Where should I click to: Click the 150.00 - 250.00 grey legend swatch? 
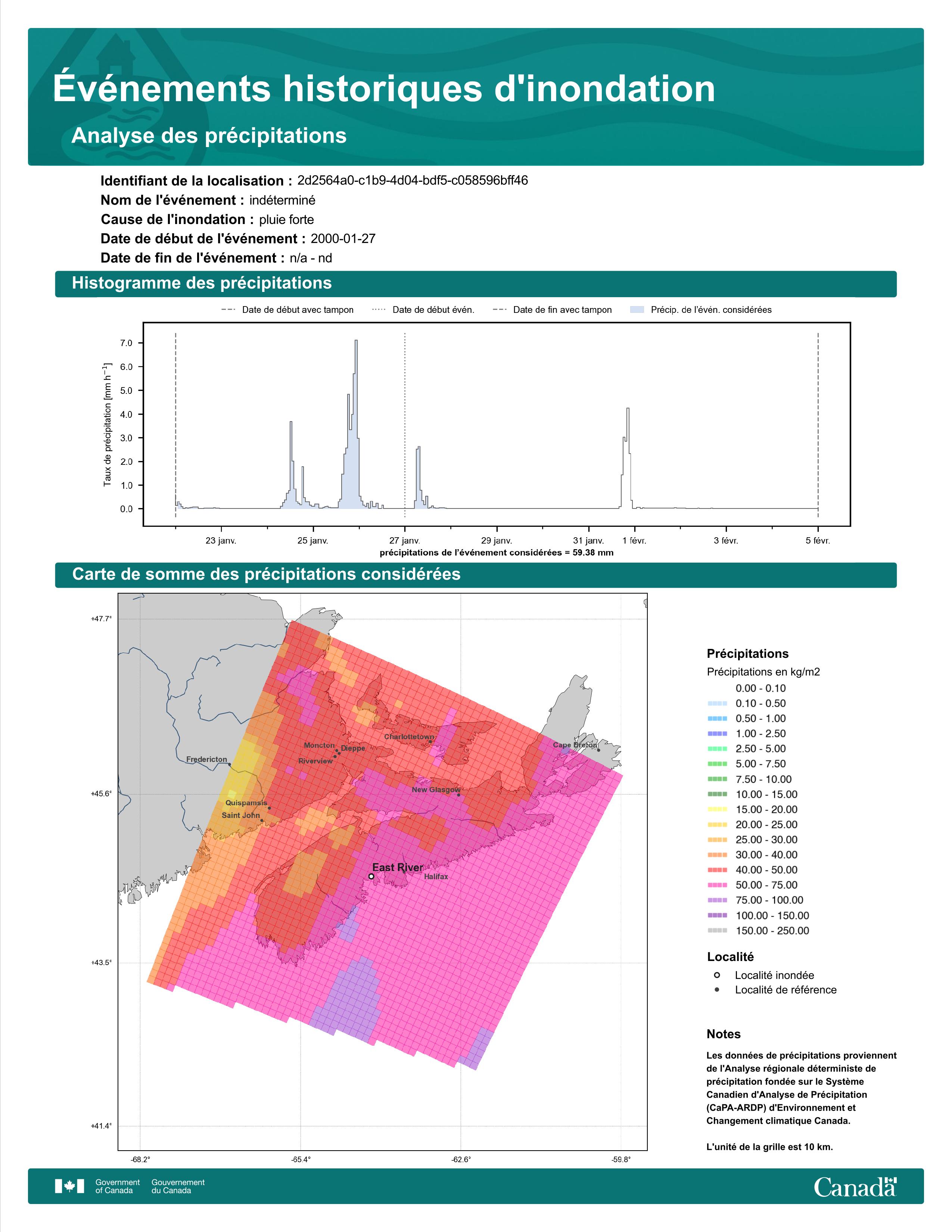(x=717, y=931)
